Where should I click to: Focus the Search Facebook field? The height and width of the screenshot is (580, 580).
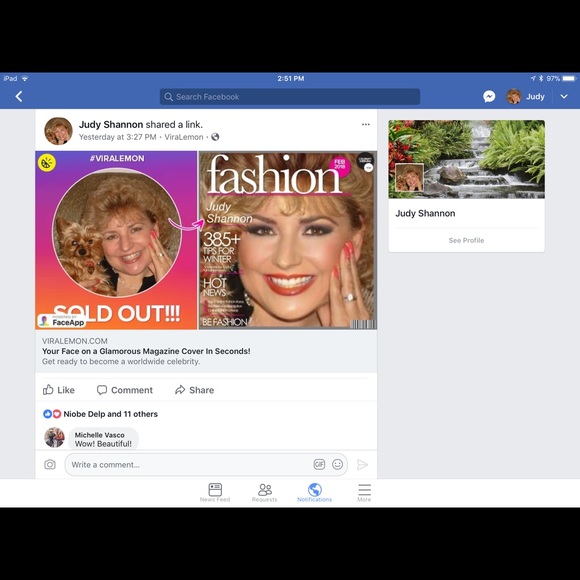pyautogui.click(x=290, y=97)
